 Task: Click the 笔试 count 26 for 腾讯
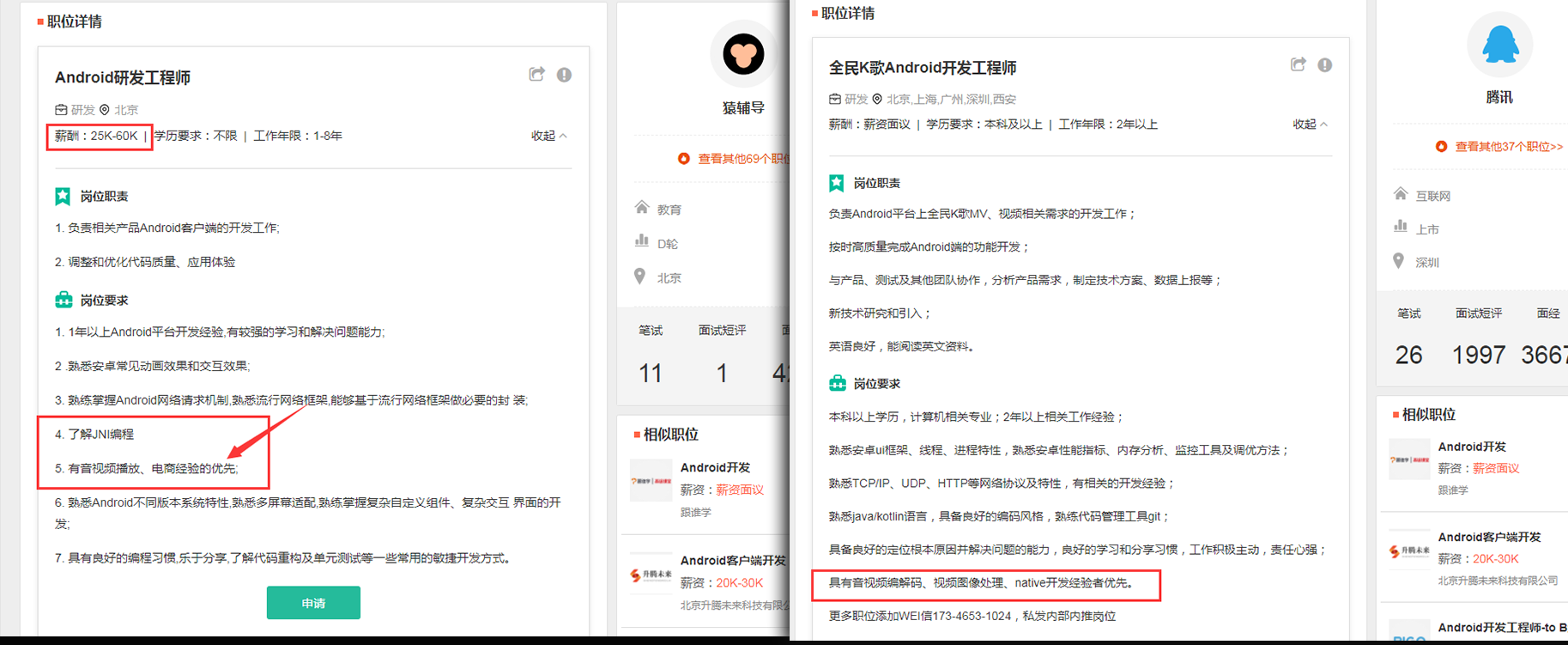[x=1409, y=355]
